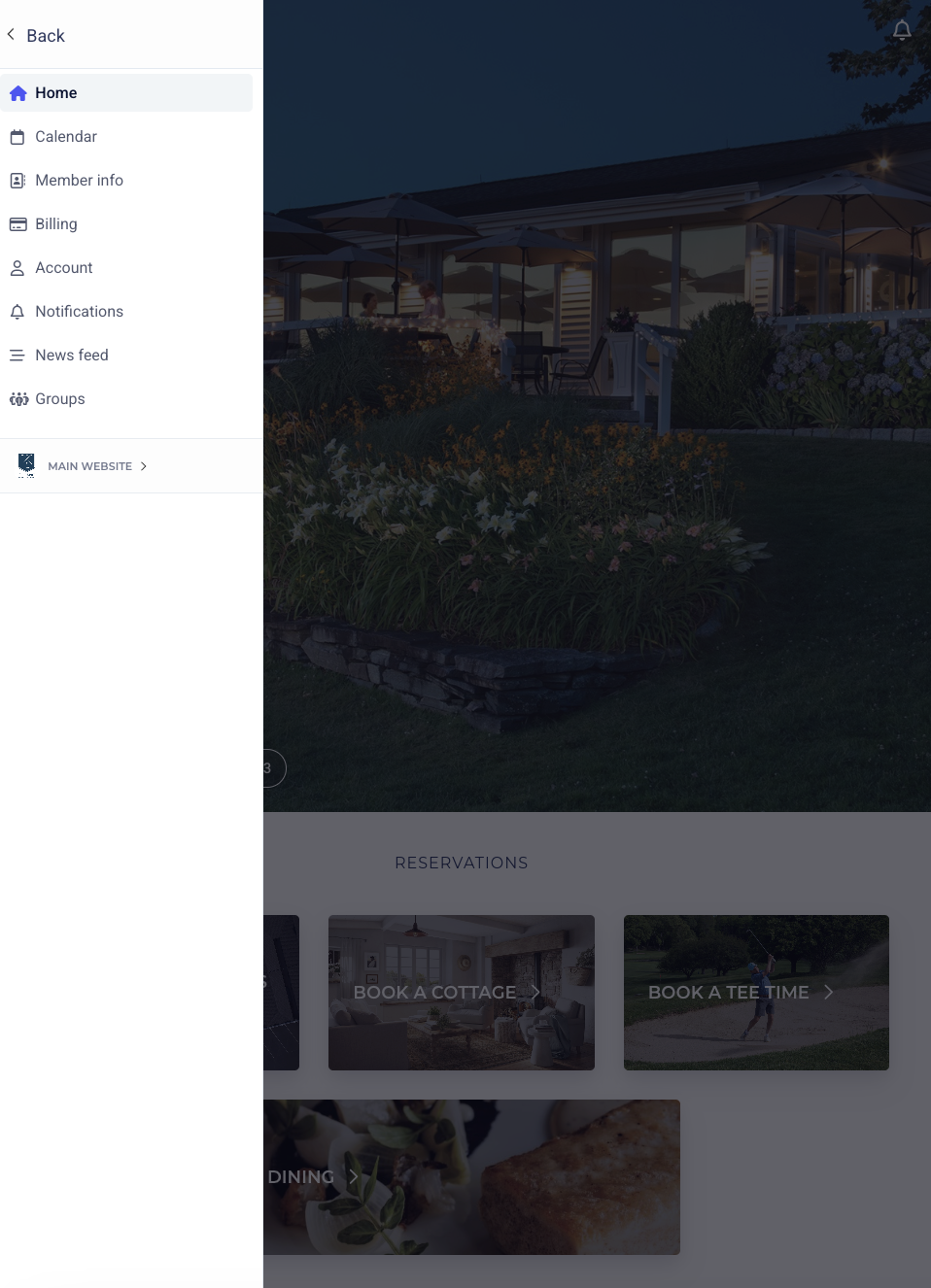Viewport: 931px width, 1288px height.
Task: Click the Groups people icon
Action: tap(18, 399)
